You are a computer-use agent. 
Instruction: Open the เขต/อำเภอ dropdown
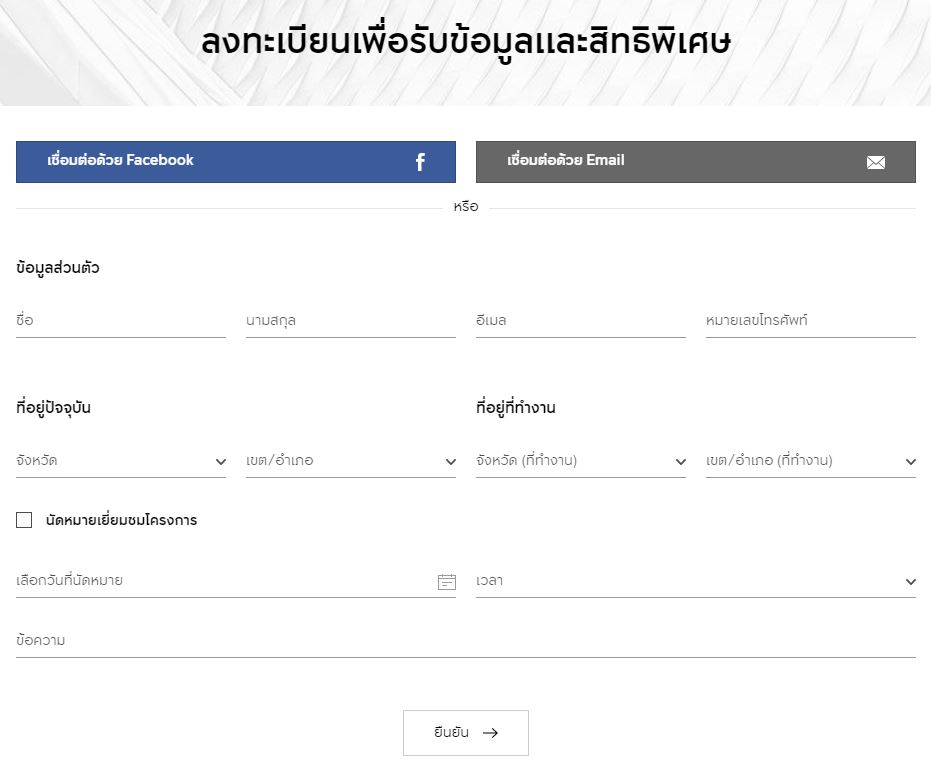351,461
